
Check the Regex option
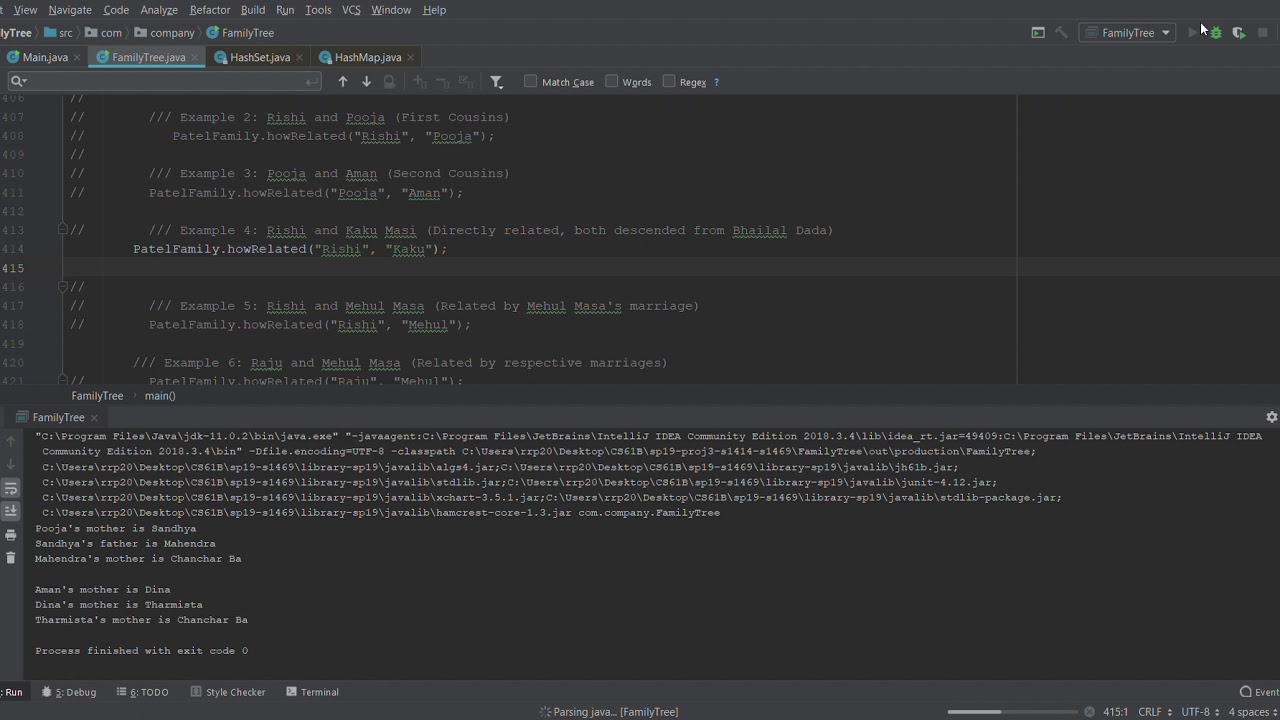[669, 82]
